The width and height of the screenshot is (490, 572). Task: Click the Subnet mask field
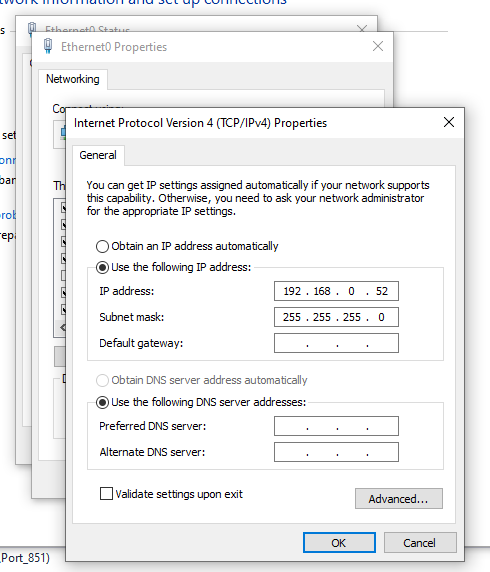coord(336,317)
